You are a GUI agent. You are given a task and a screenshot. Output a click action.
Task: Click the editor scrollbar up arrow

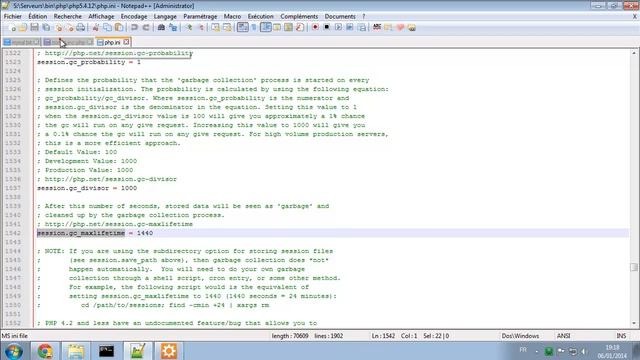634,53
